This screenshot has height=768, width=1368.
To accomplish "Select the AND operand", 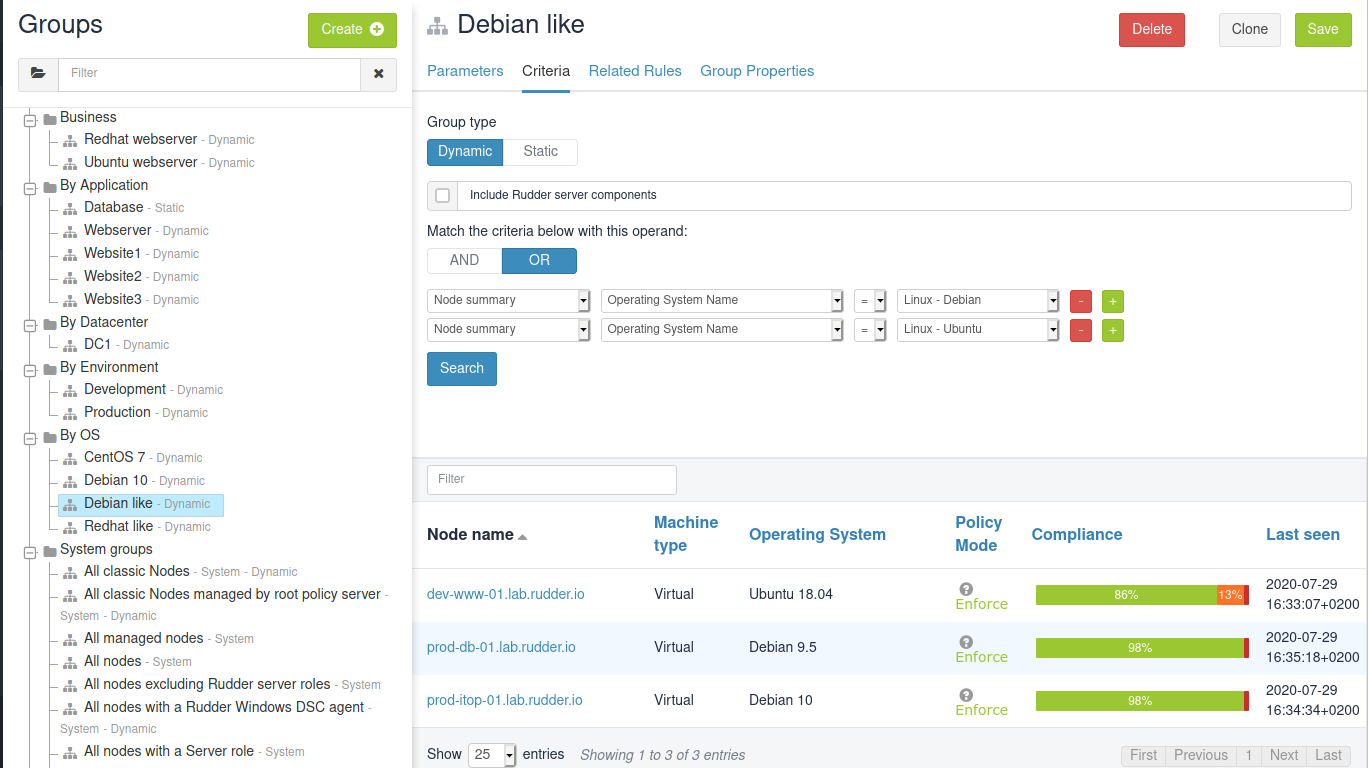I will [x=464, y=260].
